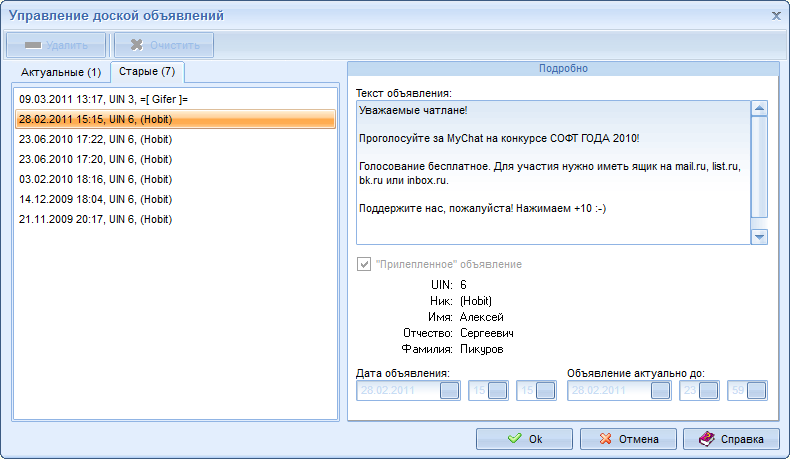This screenshot has height=459, width=790.
Task: Select announcement 09.03.2011 13:17 by Gifer
Action: click(x=175, y=99)
